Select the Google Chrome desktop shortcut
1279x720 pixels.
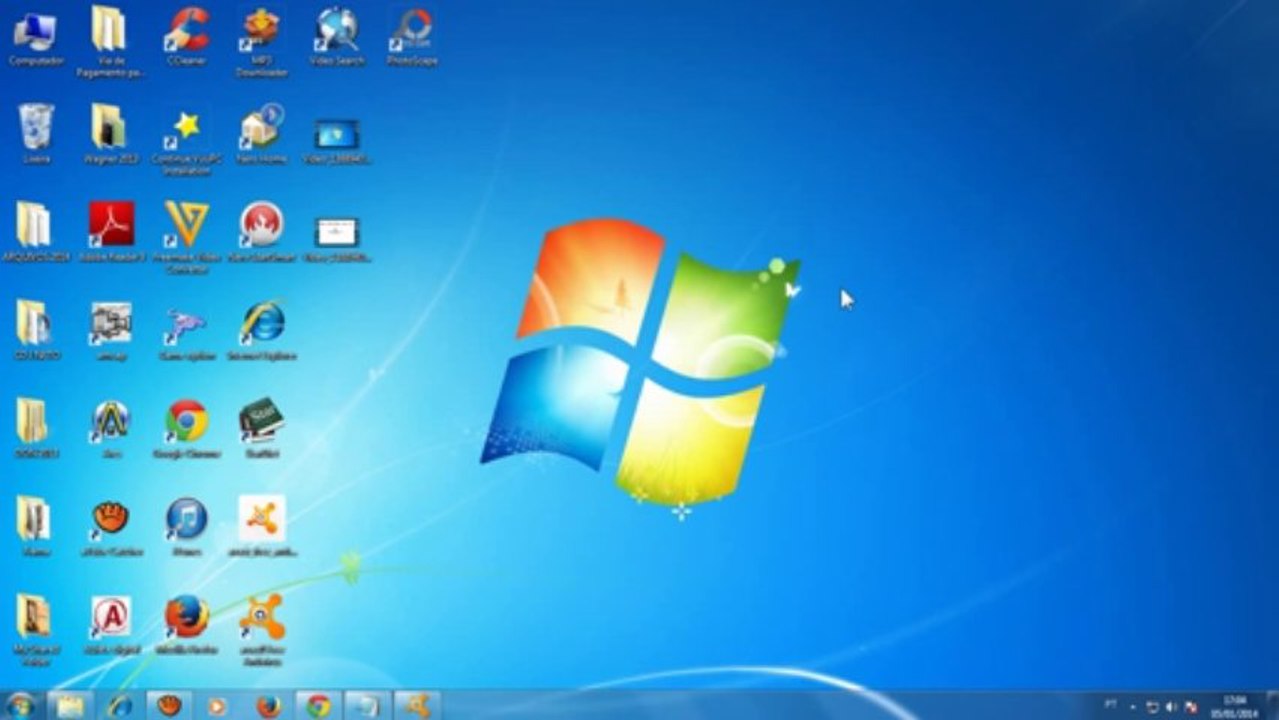pyautogui.click(x=186, y=428)
